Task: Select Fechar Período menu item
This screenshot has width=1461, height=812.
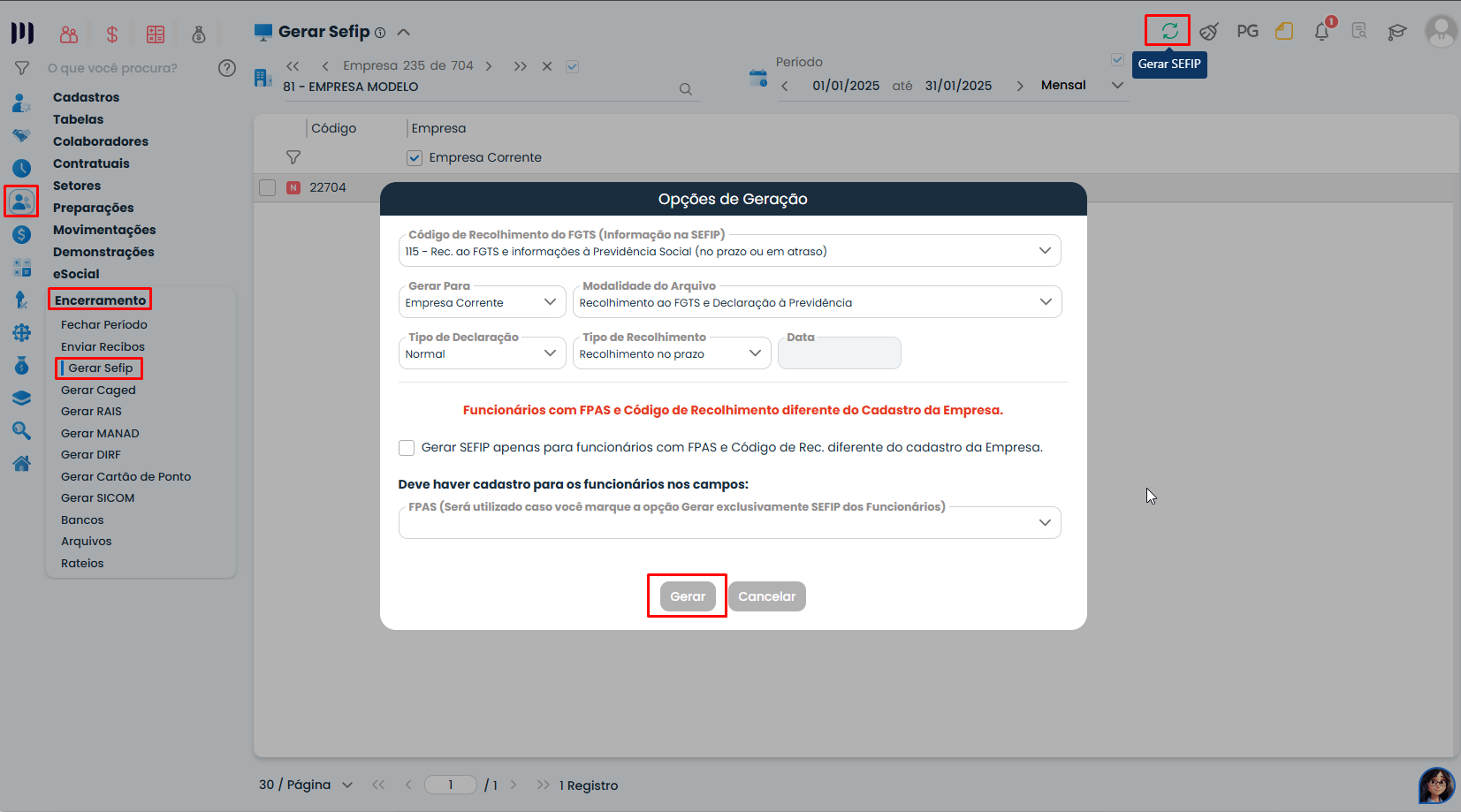Action: (x=103, y=324)
